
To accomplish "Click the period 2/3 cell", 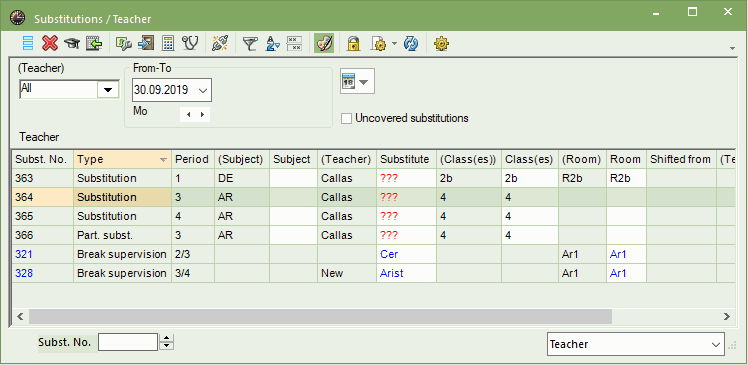I will 193,254.
